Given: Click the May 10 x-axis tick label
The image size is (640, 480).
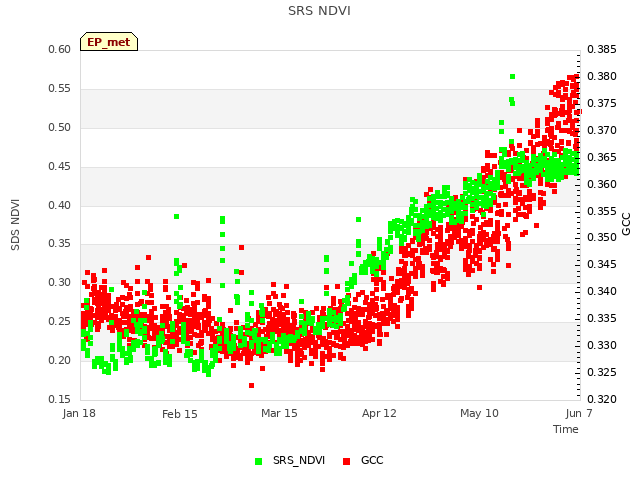Looking at the screenshot, I should 479,413.
